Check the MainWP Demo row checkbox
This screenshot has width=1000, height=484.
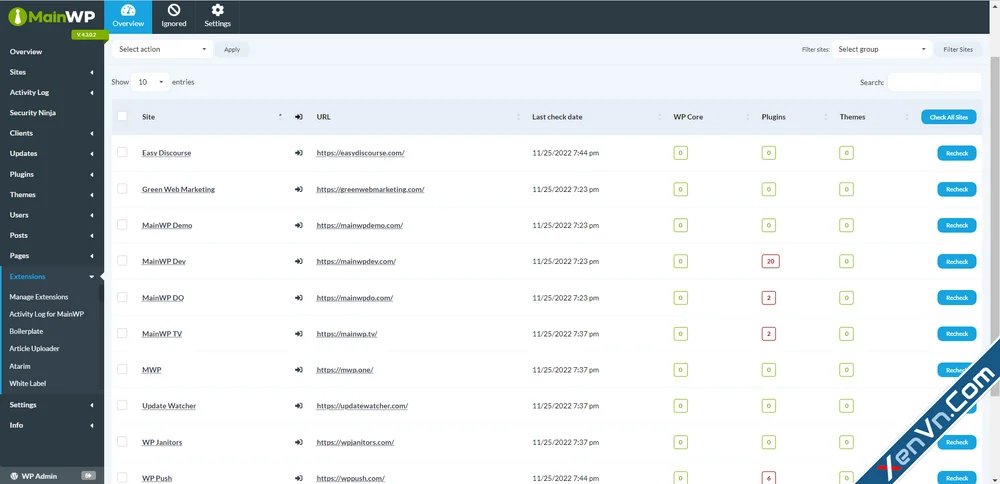pyautogui.click(x=122, y=224)
